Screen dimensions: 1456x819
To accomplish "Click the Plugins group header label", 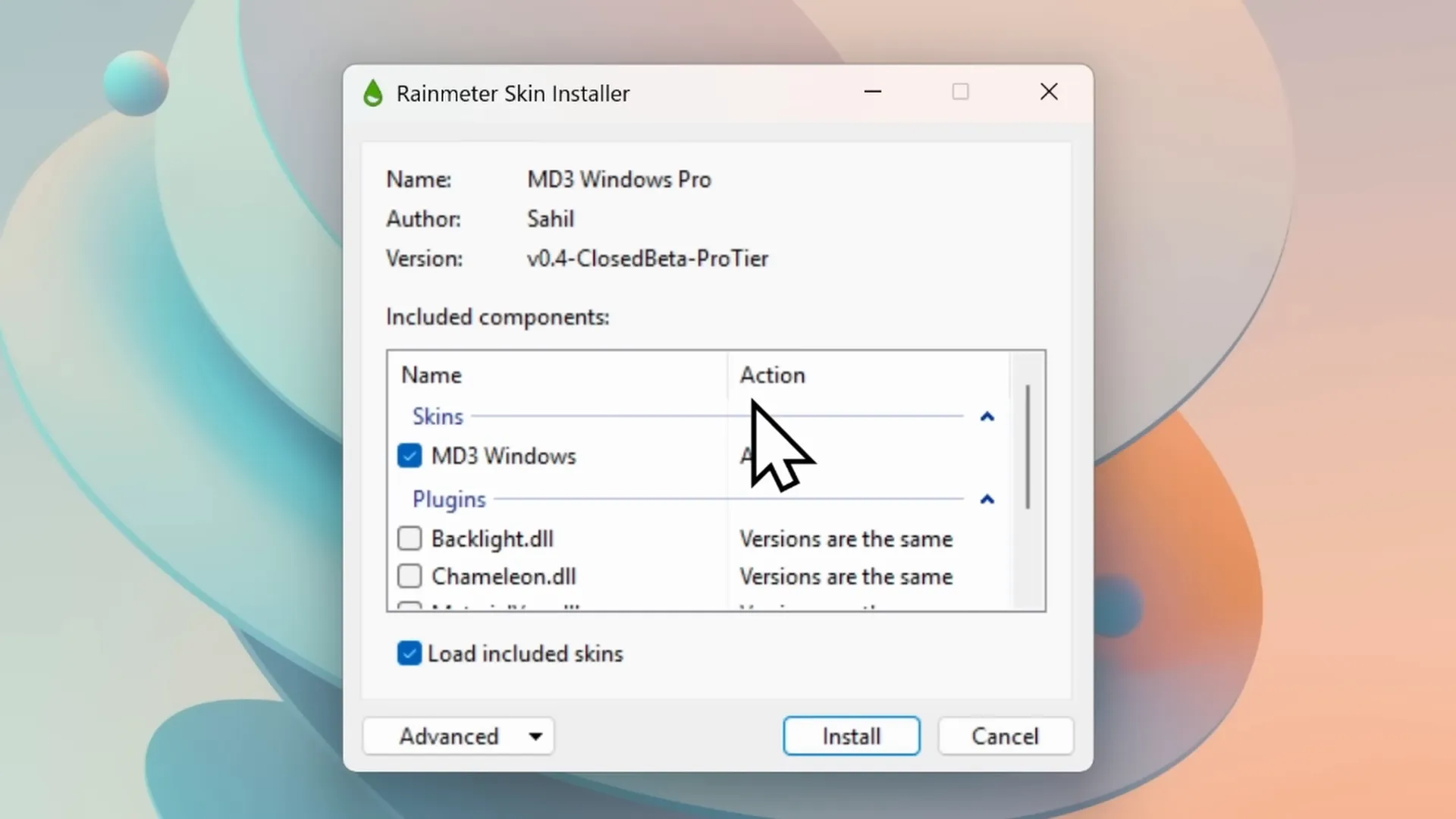I will (x=449, y=500).
